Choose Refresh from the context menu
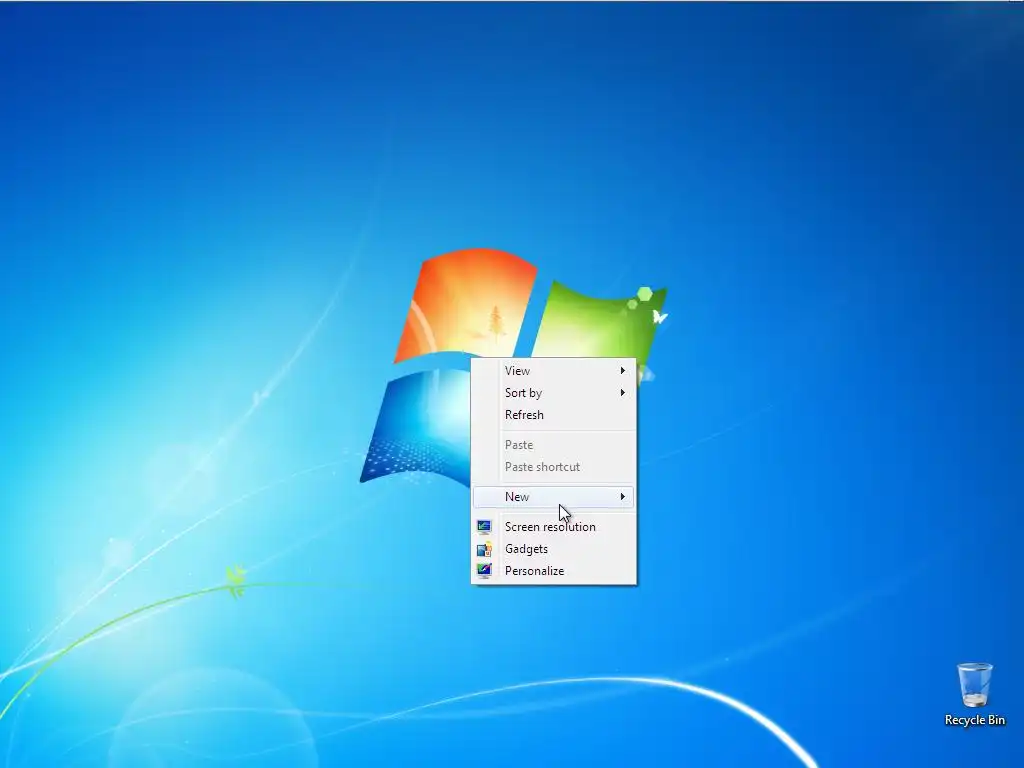Image resolution: width=1024 pixels, height=768 pixels. pos(553,415)
